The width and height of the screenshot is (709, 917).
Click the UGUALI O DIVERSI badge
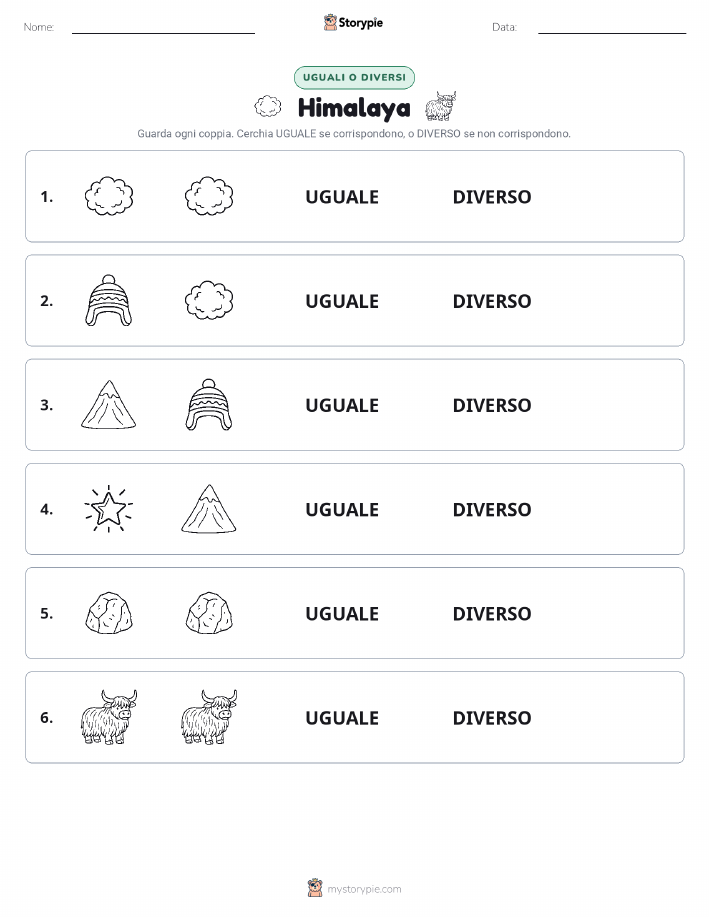pyautogui.click(x=354, y=77)
